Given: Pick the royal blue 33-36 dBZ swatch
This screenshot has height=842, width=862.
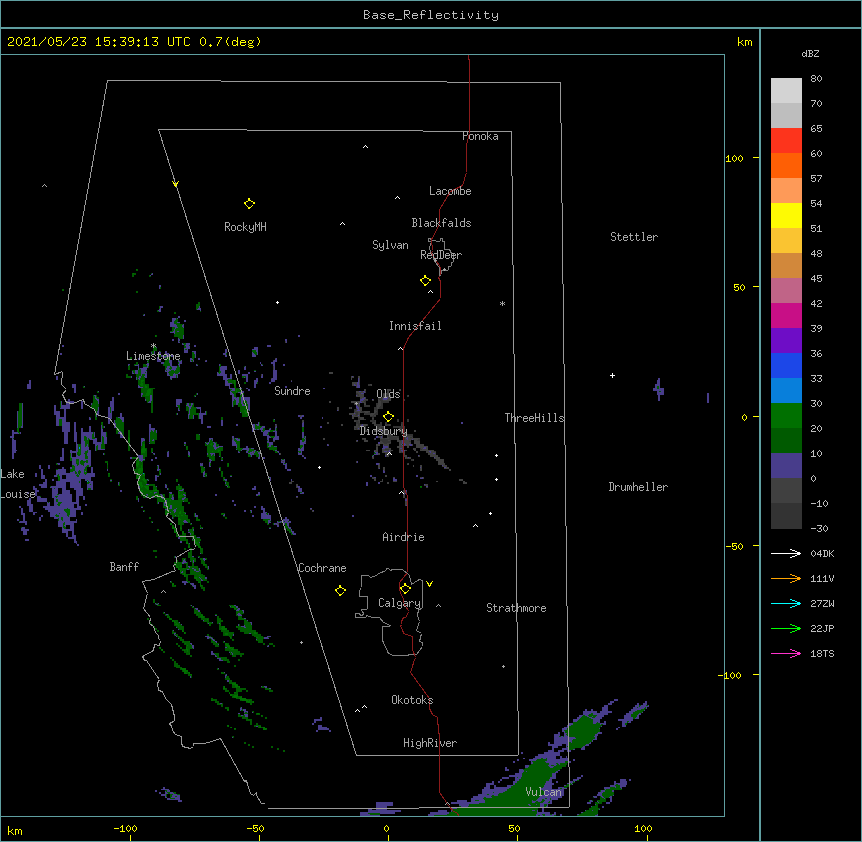Looking at the screenshot, I should point(786,365).
